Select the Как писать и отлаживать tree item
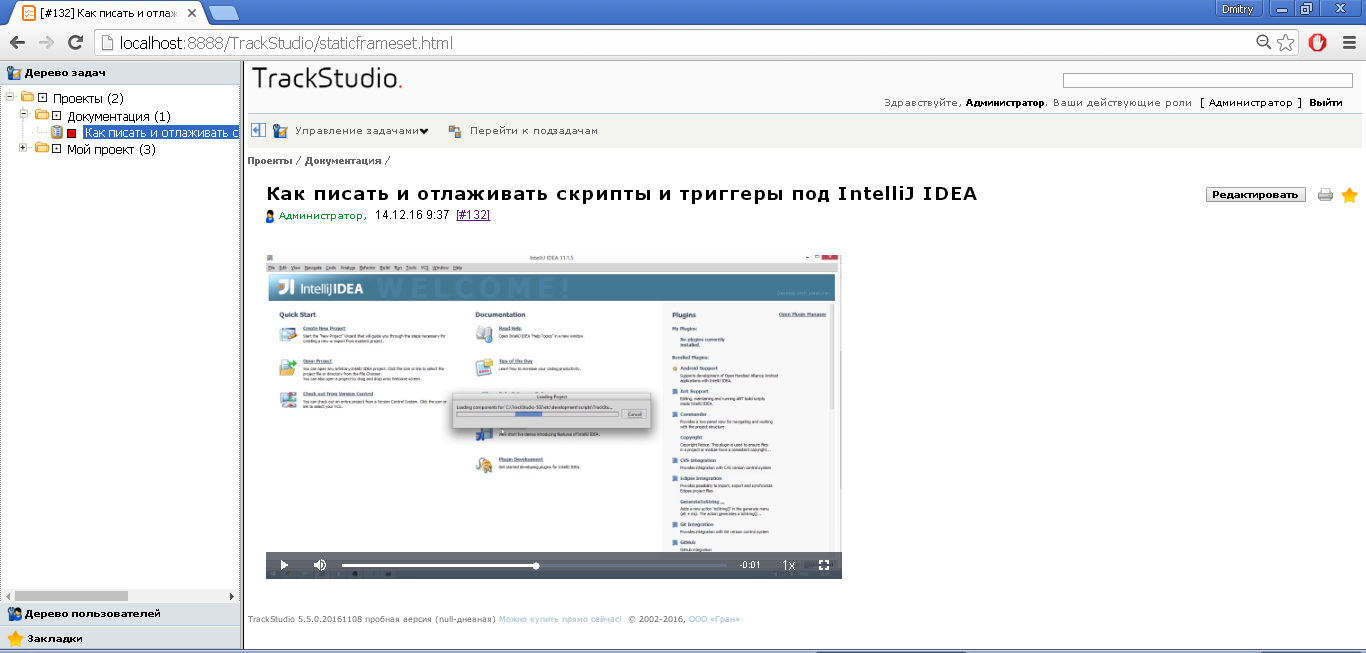This screenshot has width=1366, height=653. point(160,132)
